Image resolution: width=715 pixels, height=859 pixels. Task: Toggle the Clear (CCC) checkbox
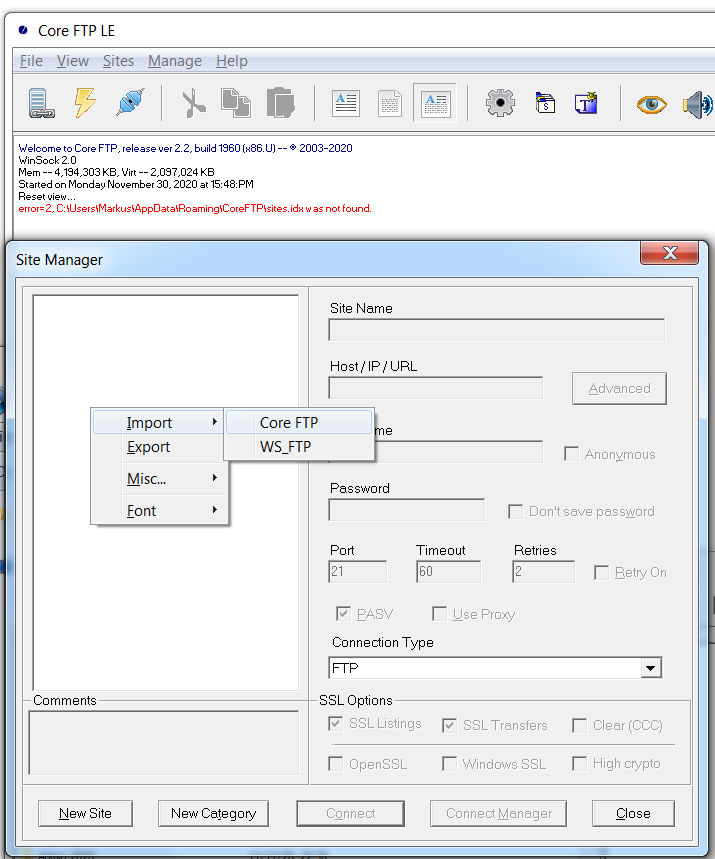579,725
